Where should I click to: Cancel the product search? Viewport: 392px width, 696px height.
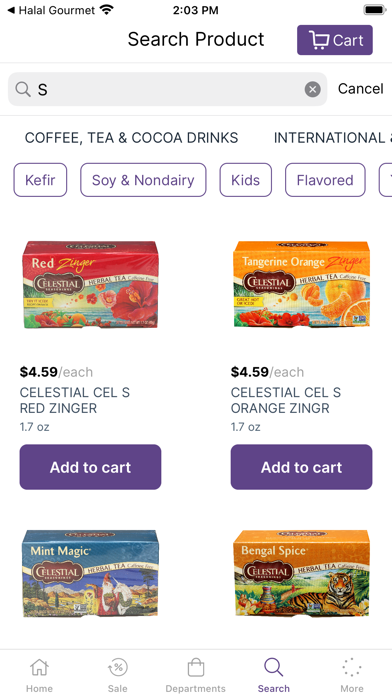[x=360, y=89]
